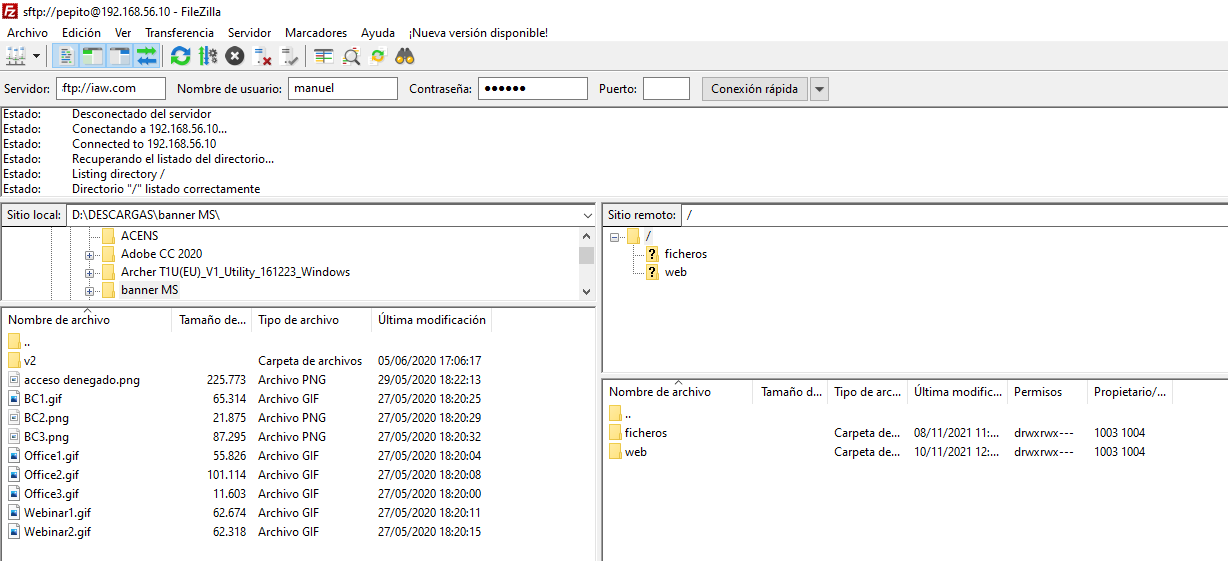
Task: Open the Transferencia menu
Action: pyautogui.click(x=179, y=33)
